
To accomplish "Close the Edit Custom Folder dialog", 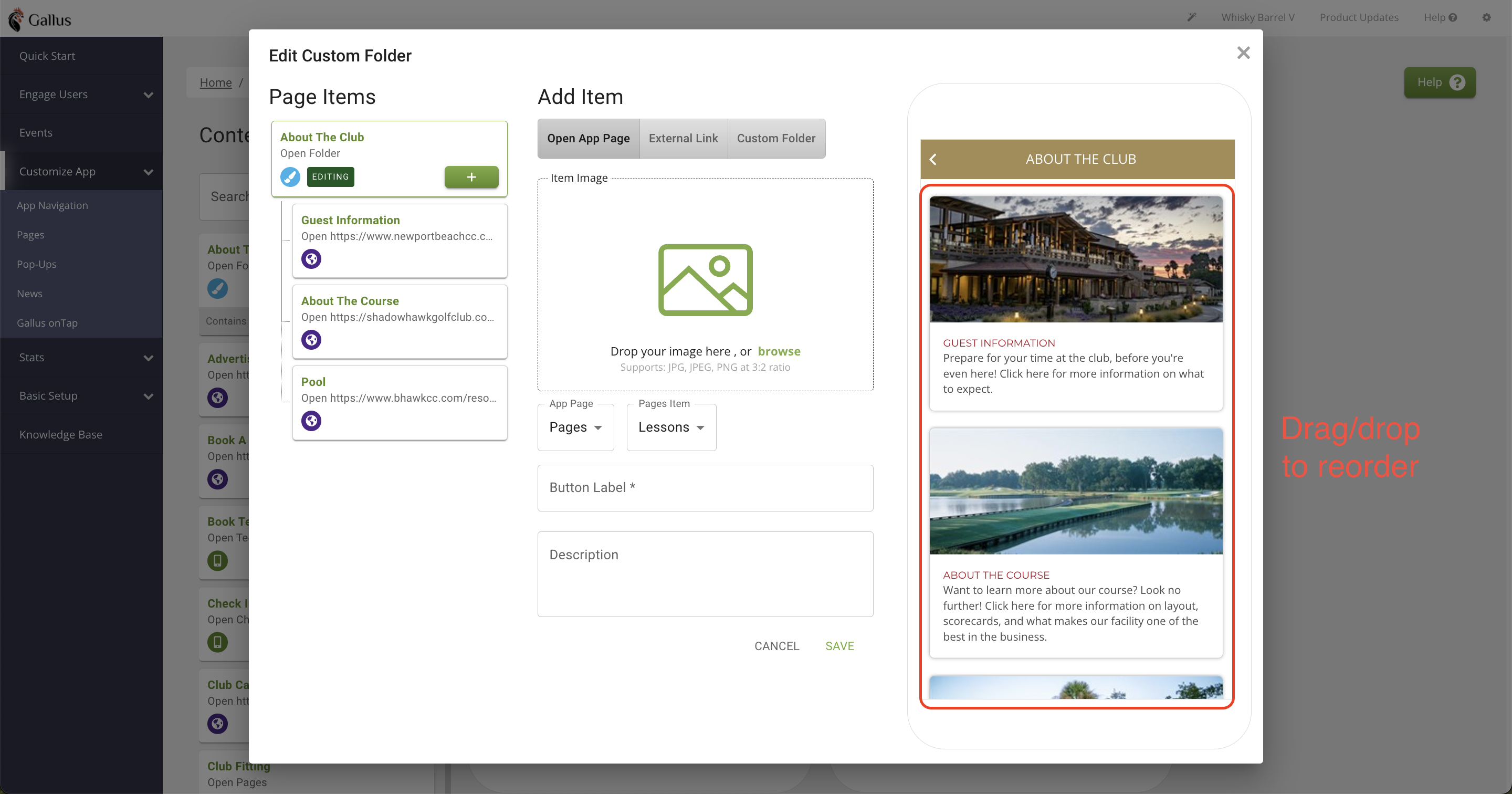I will pos(1243,53).
